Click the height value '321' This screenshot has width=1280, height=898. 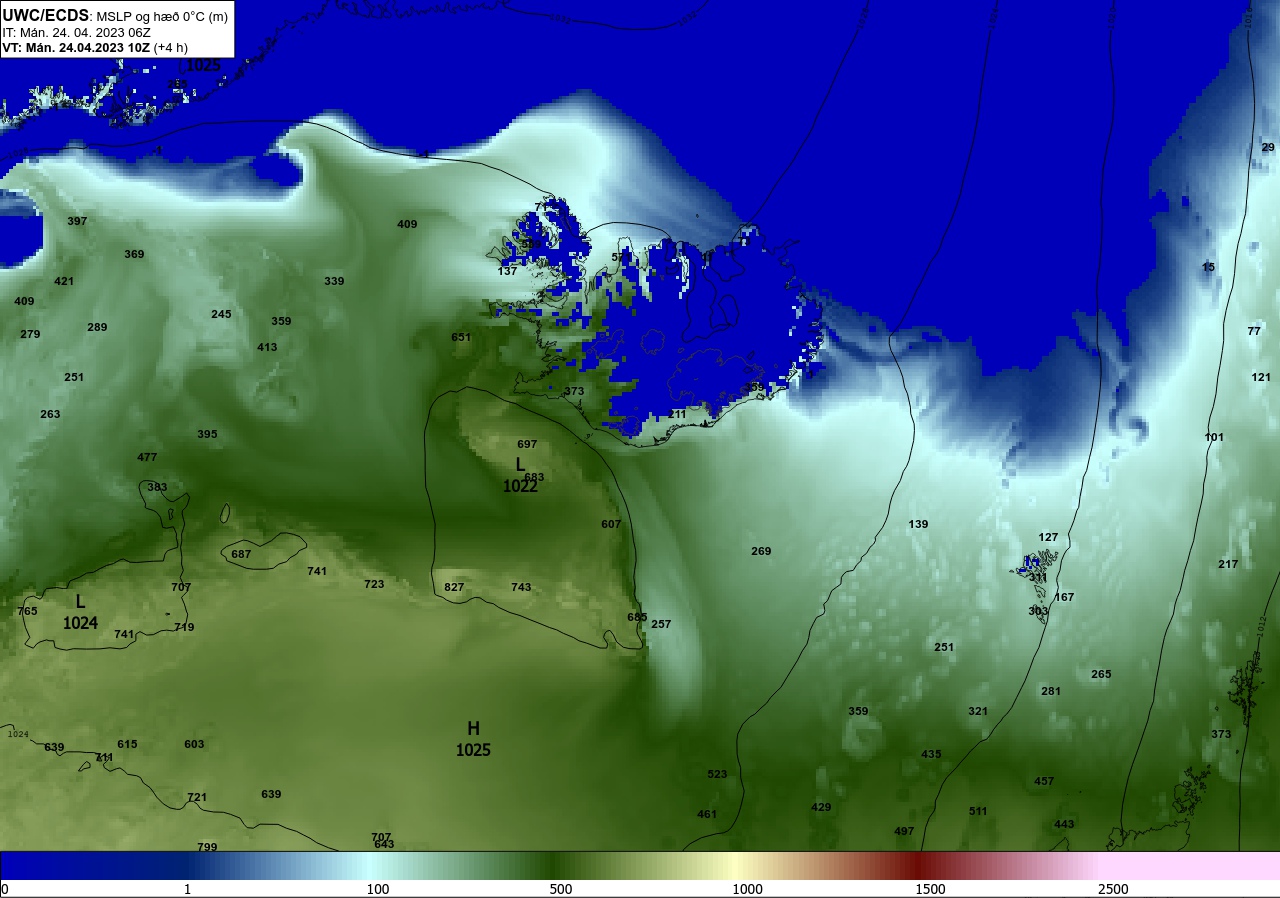(978, 711)
